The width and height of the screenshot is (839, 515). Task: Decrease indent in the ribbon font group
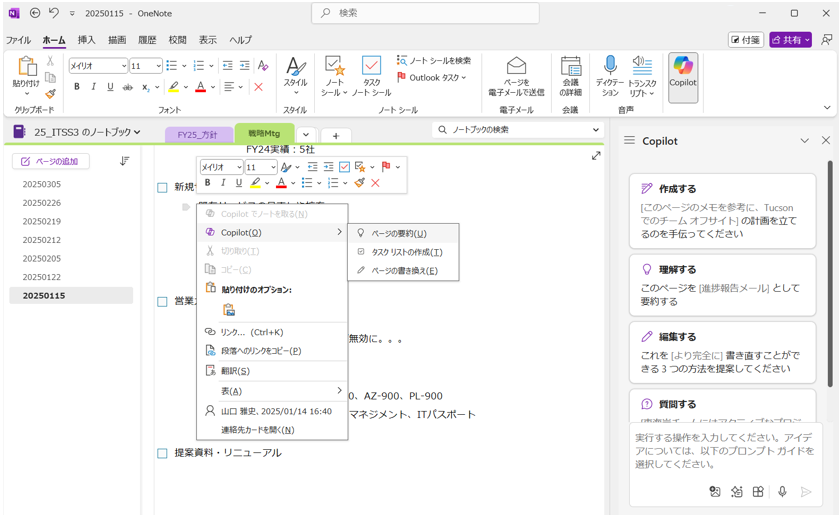227,65
